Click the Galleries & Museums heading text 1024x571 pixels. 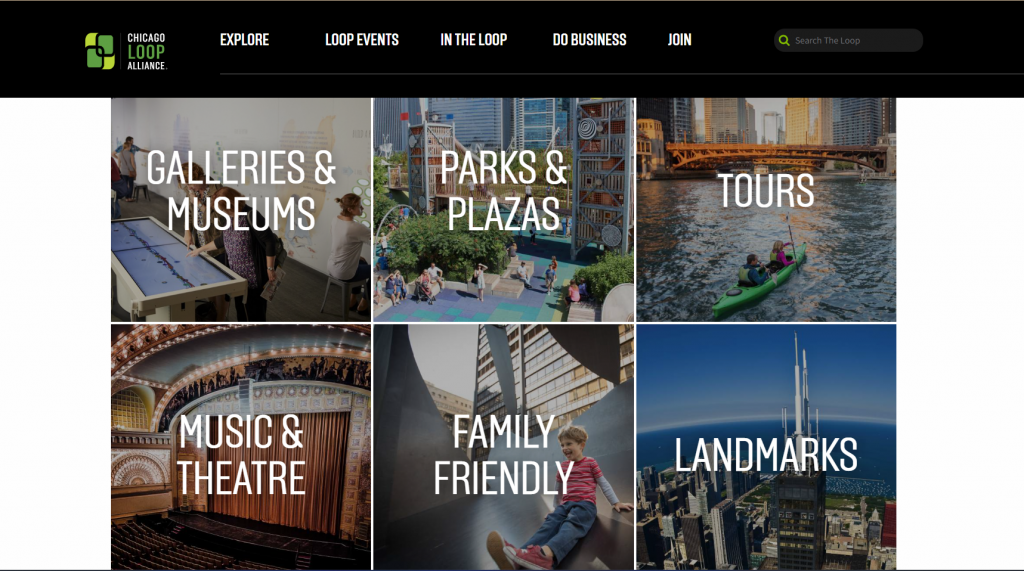(x=241, y=190)
